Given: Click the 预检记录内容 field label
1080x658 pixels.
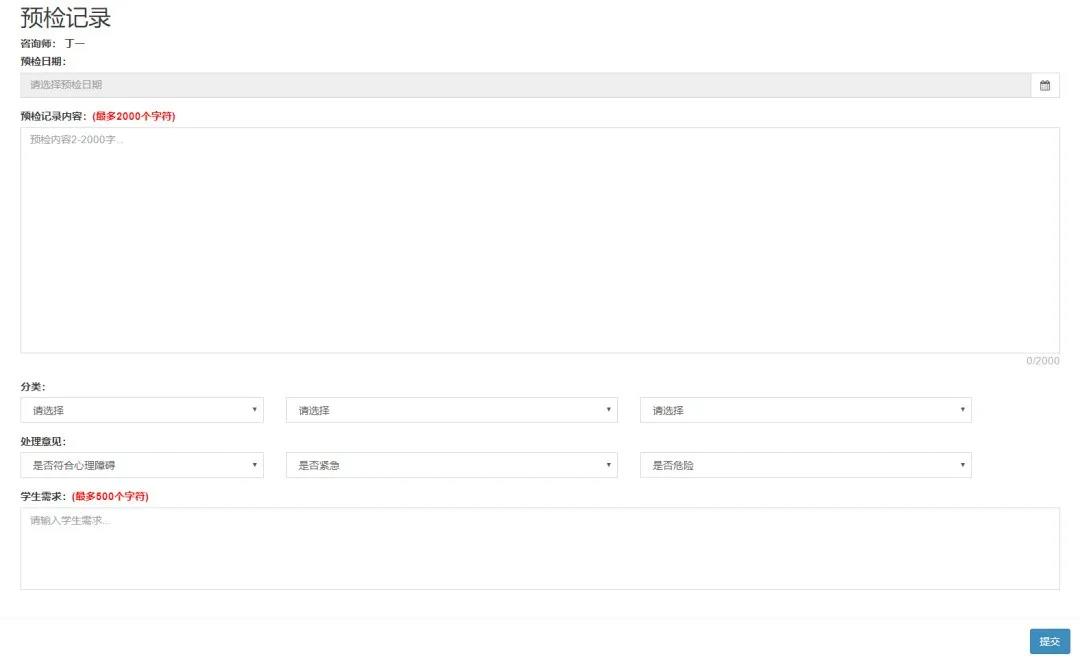Looking at the screenshot, I should click(x=54, y=117).
